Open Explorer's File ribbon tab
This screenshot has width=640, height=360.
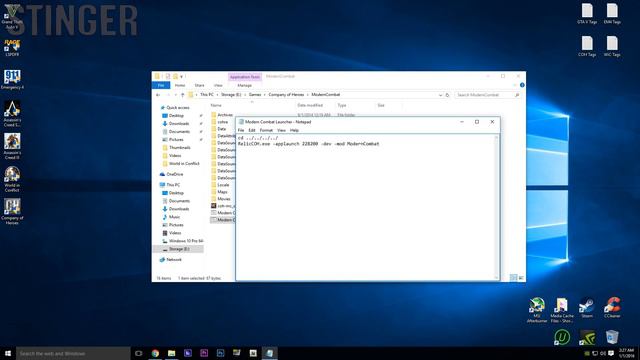click(161, 85)
